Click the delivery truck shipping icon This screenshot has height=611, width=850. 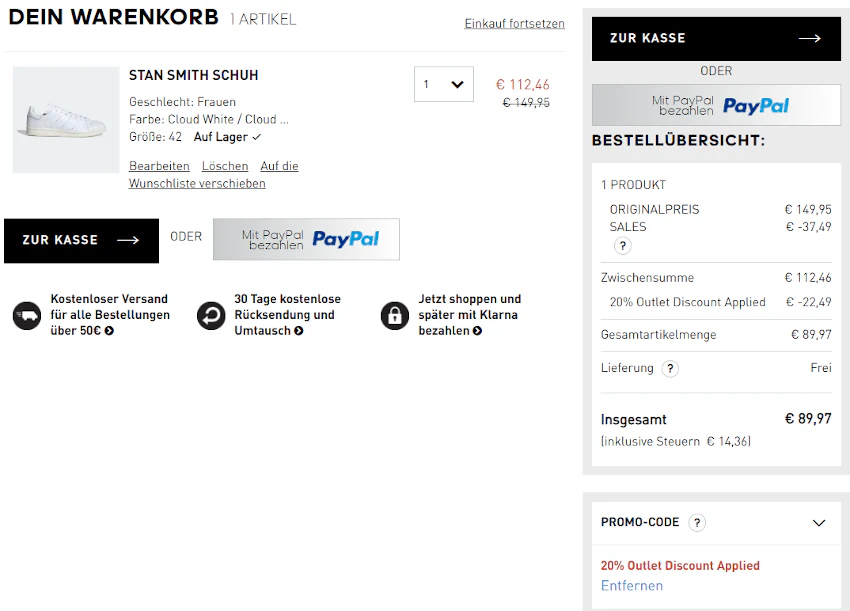tap(27, 316)
